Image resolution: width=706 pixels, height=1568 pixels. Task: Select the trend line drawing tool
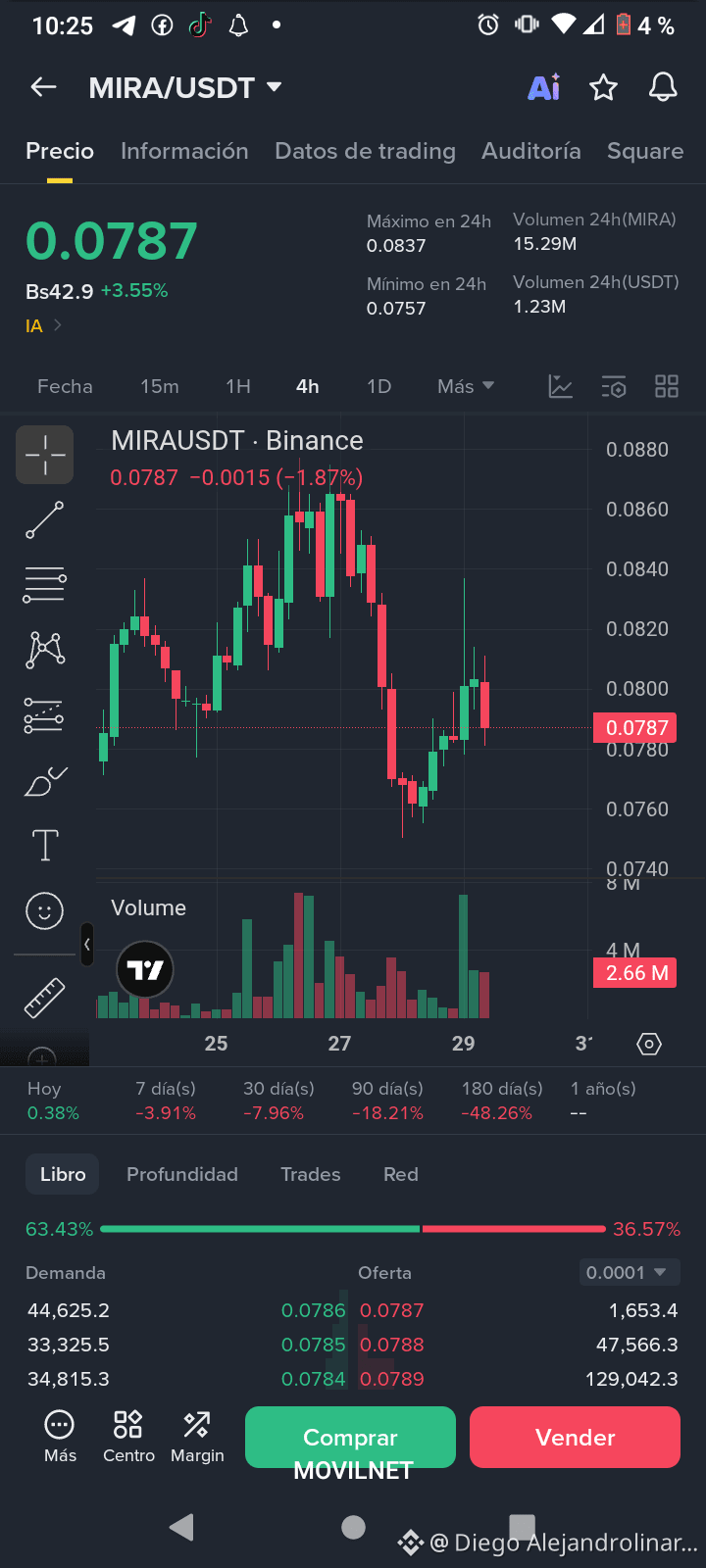[x=44, y=520]
